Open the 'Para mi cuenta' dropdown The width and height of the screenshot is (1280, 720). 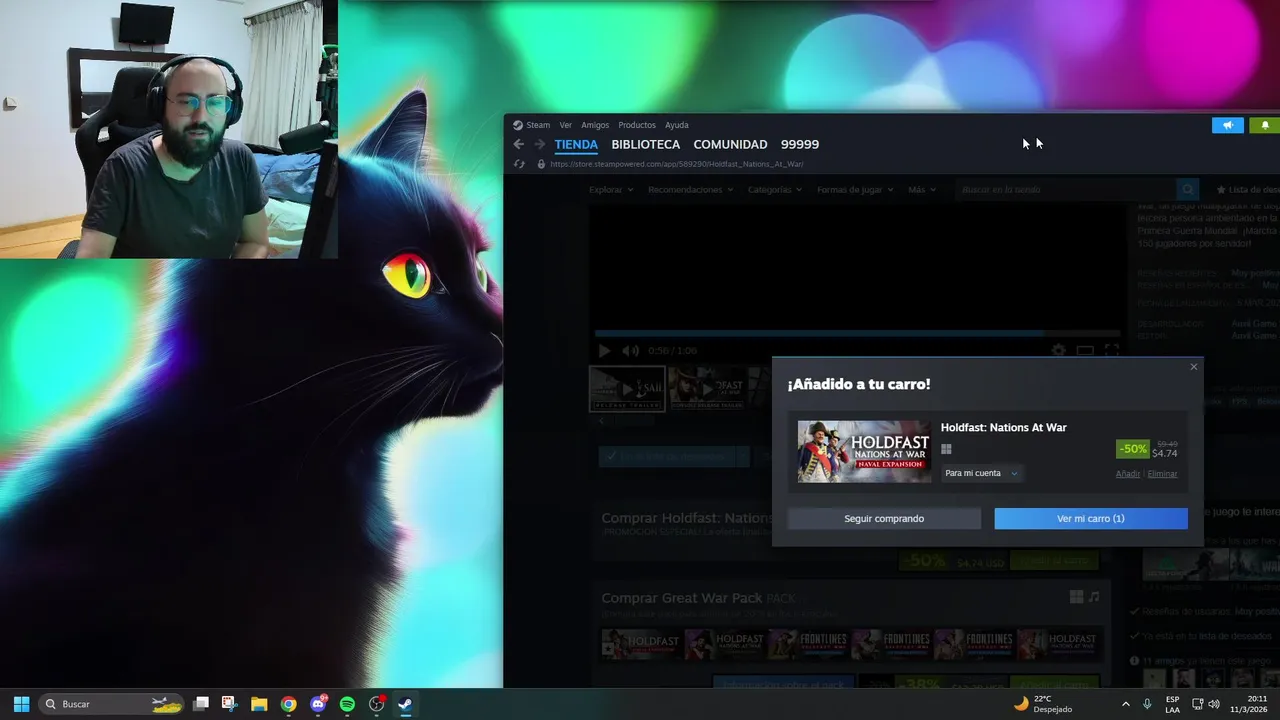pos(981,473)
